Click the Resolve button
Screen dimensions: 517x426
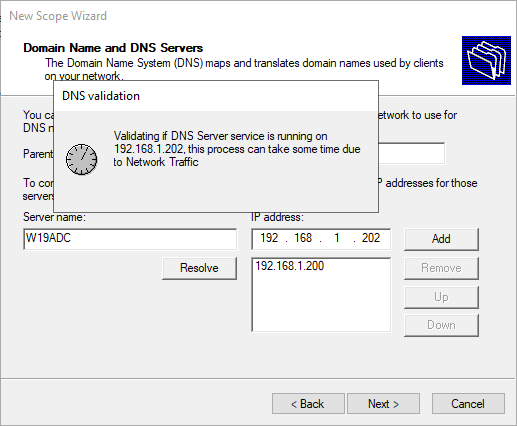tap(199, 268)
